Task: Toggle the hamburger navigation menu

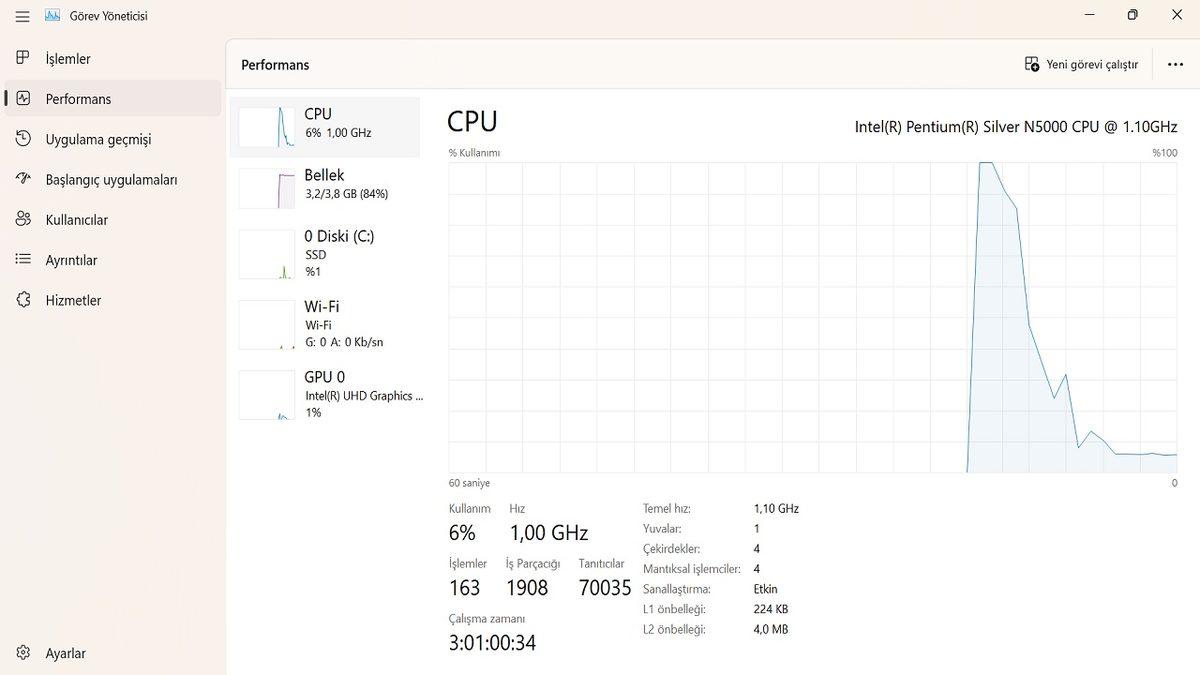Action: point(22,16)
